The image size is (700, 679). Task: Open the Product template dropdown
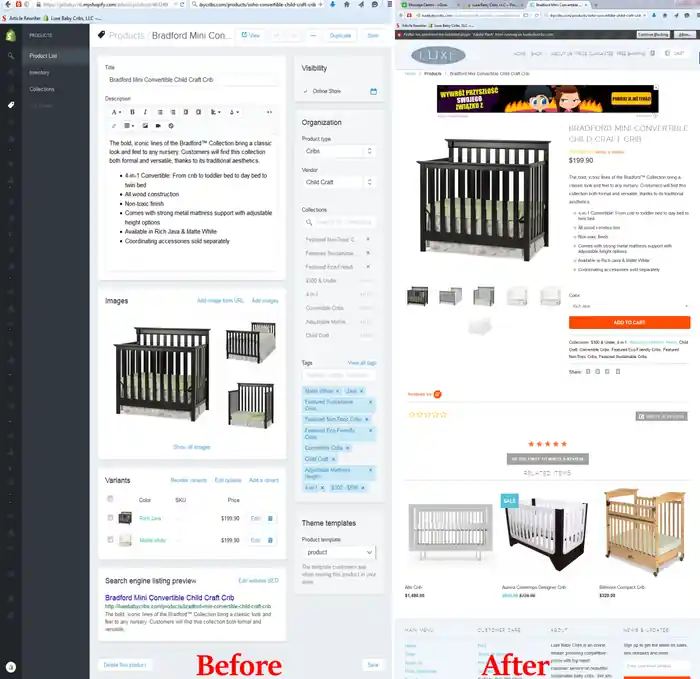339,553
